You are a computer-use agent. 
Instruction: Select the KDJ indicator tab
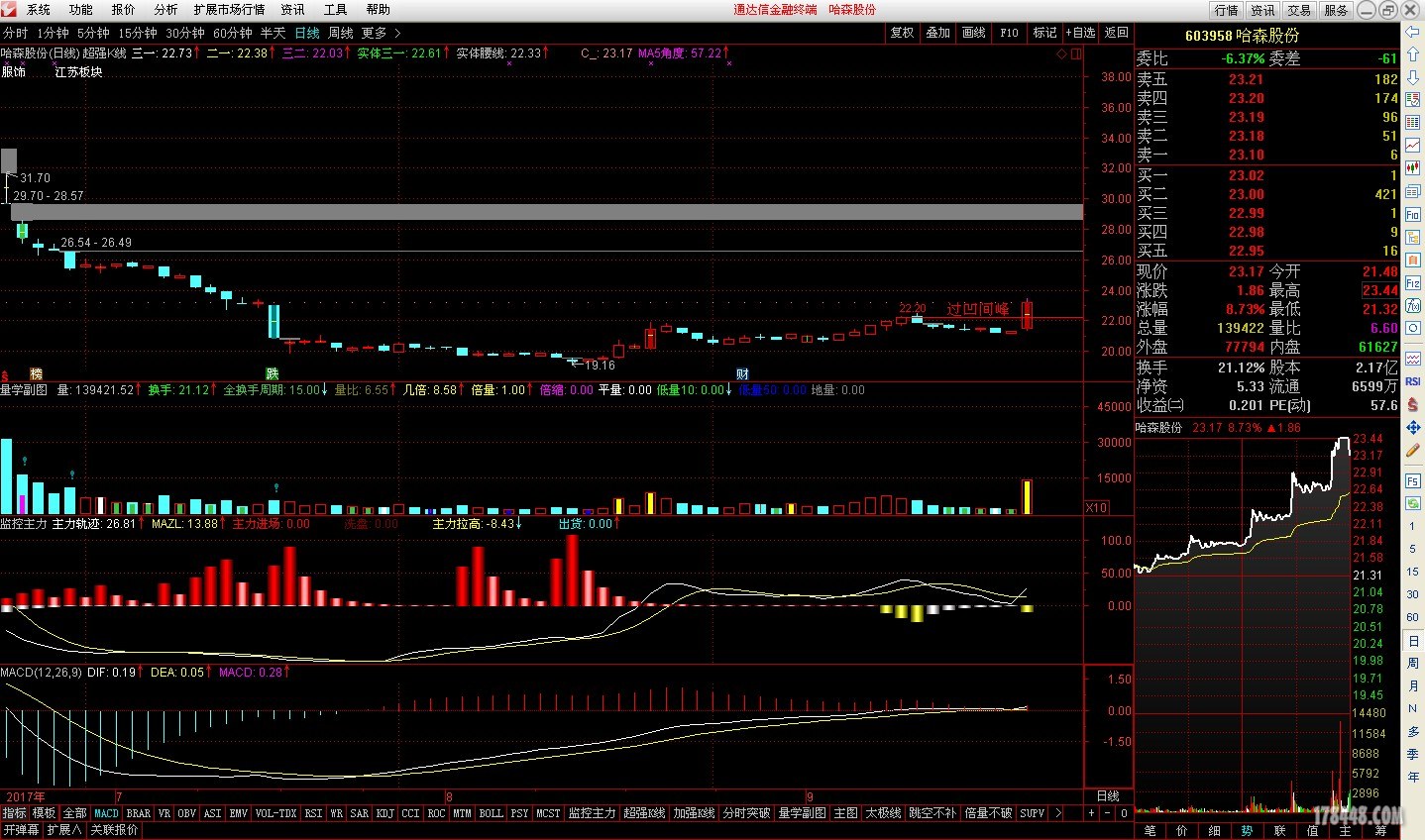coord(384,813)
